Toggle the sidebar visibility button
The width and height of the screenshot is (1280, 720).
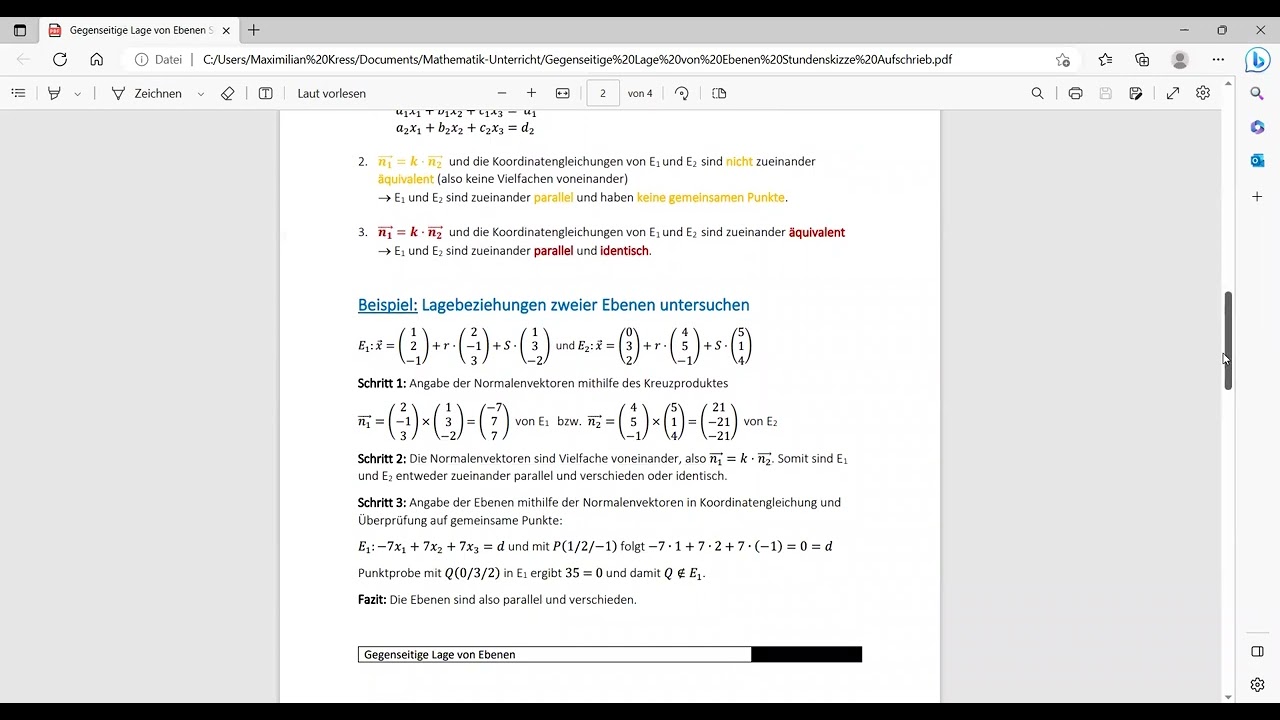[x=1257, y=652]
